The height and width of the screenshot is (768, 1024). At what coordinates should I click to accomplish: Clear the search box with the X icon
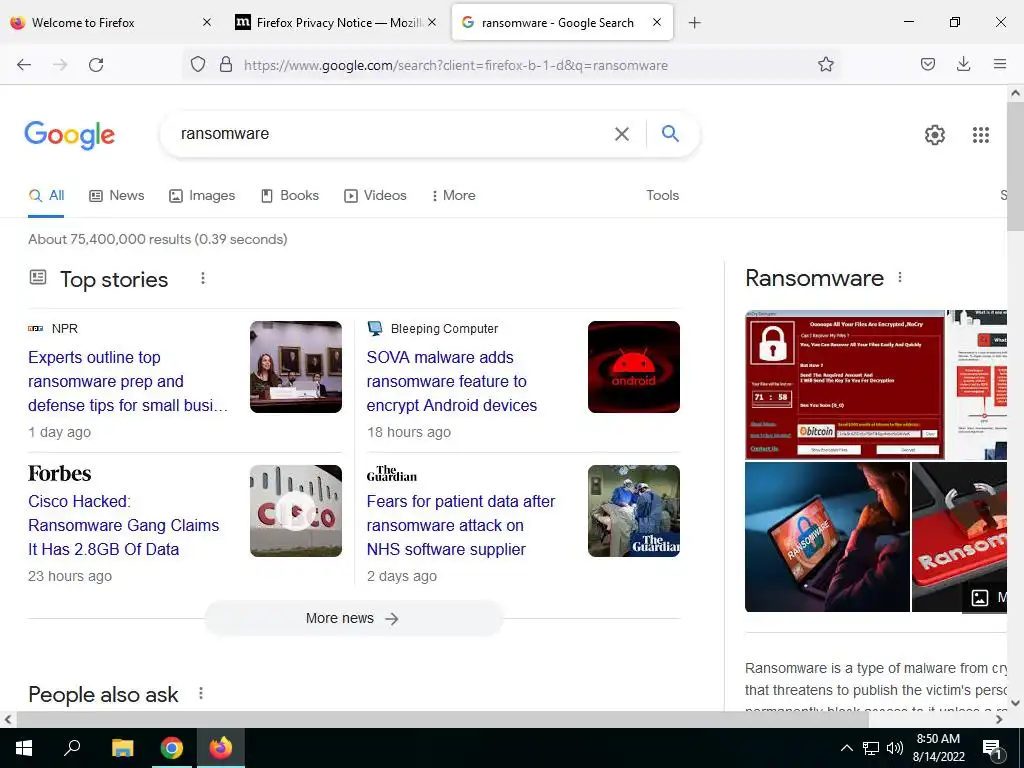(622, 134)
